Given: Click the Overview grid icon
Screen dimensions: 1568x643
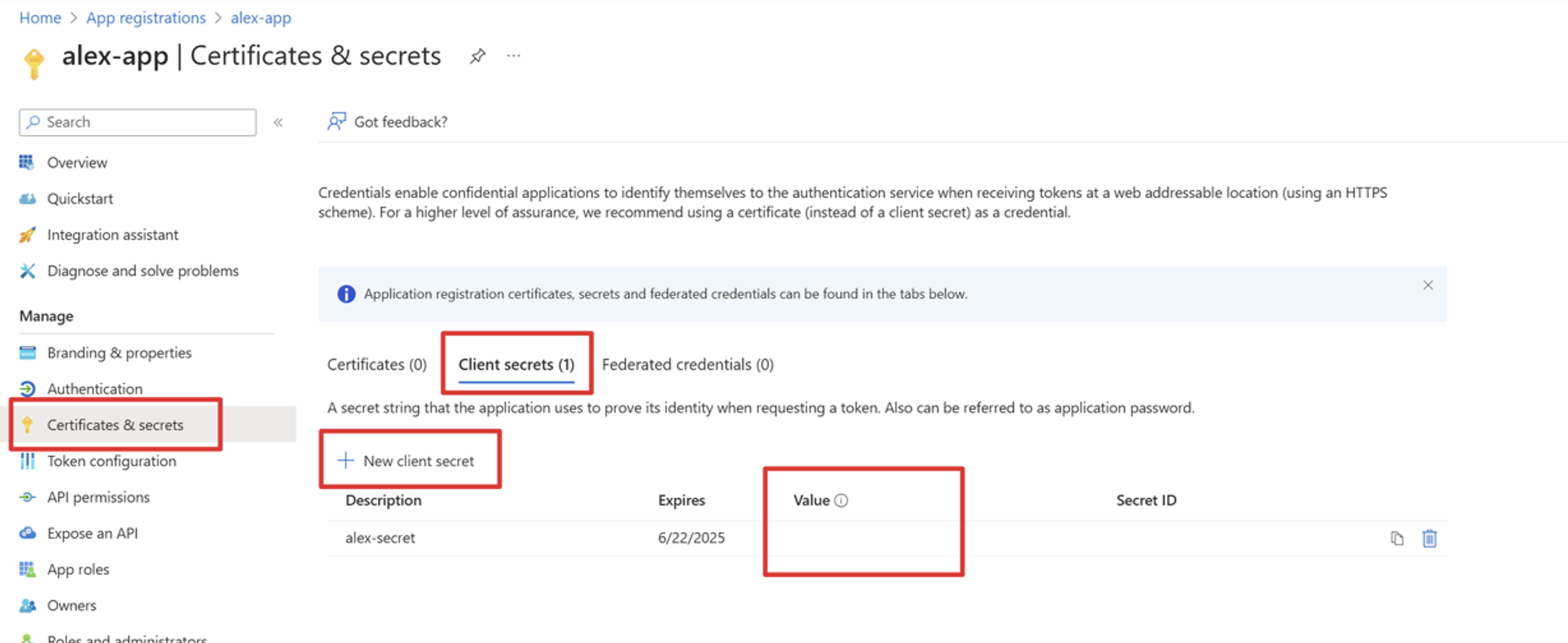Looking at the screenshot, I should pos(27,162).
